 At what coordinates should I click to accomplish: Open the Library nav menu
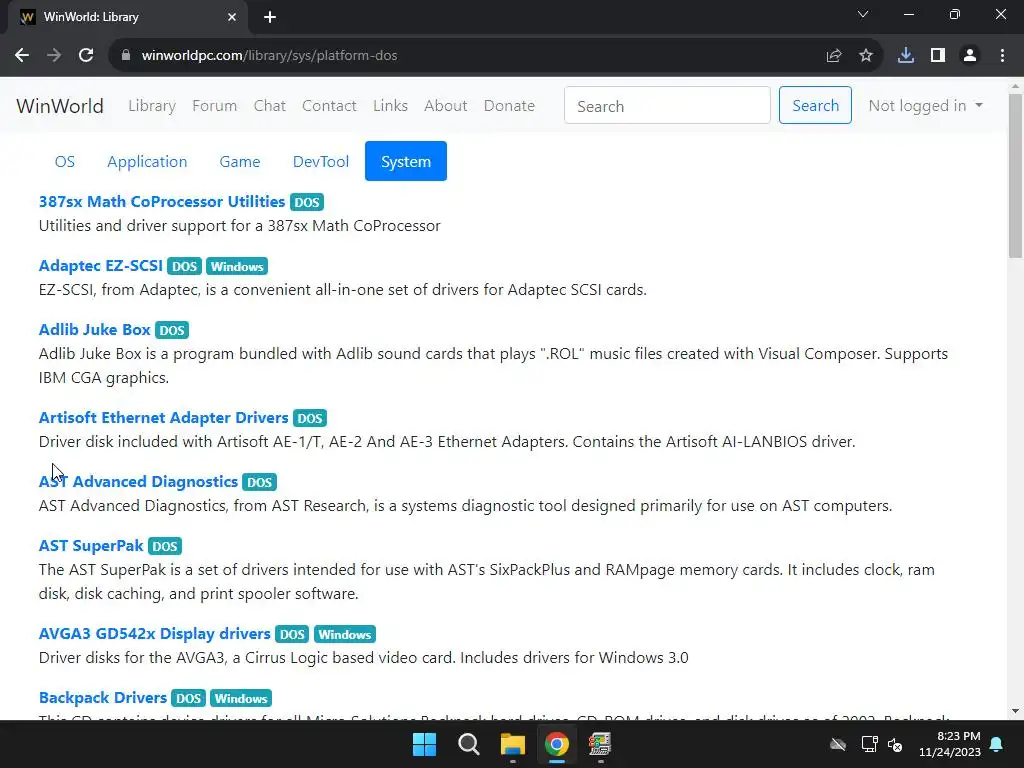click(152, 106)
